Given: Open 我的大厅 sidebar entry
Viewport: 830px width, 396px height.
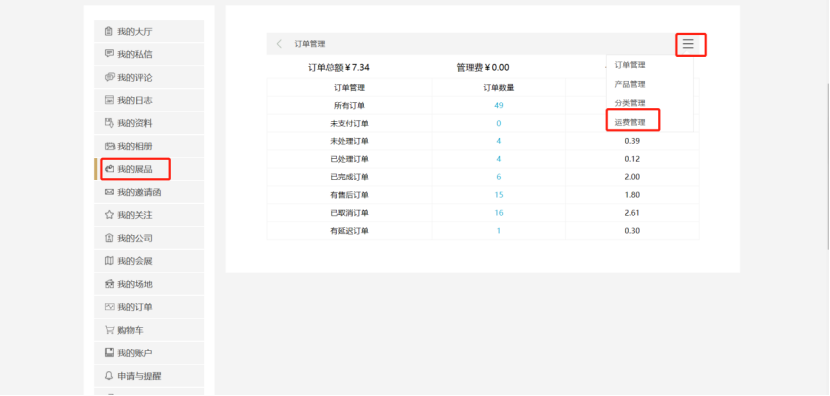Looking at the screenshot, I should [149, 31].
